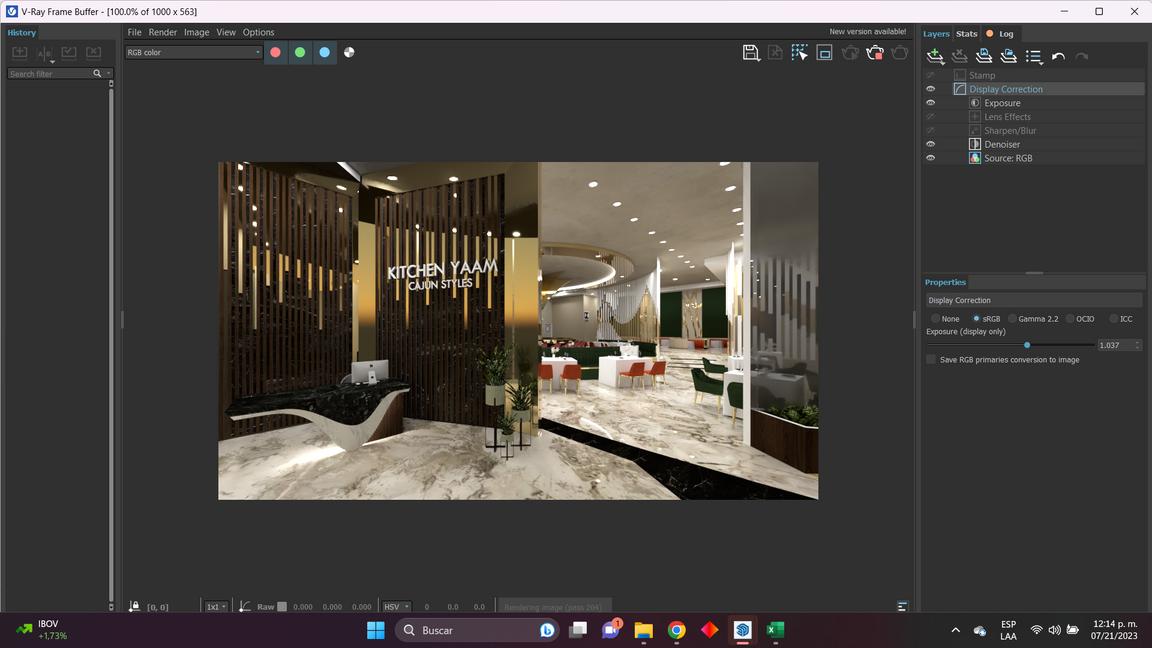Click the clear image icon
Screen dimensions: 1152x648
(x=775, y=53)
